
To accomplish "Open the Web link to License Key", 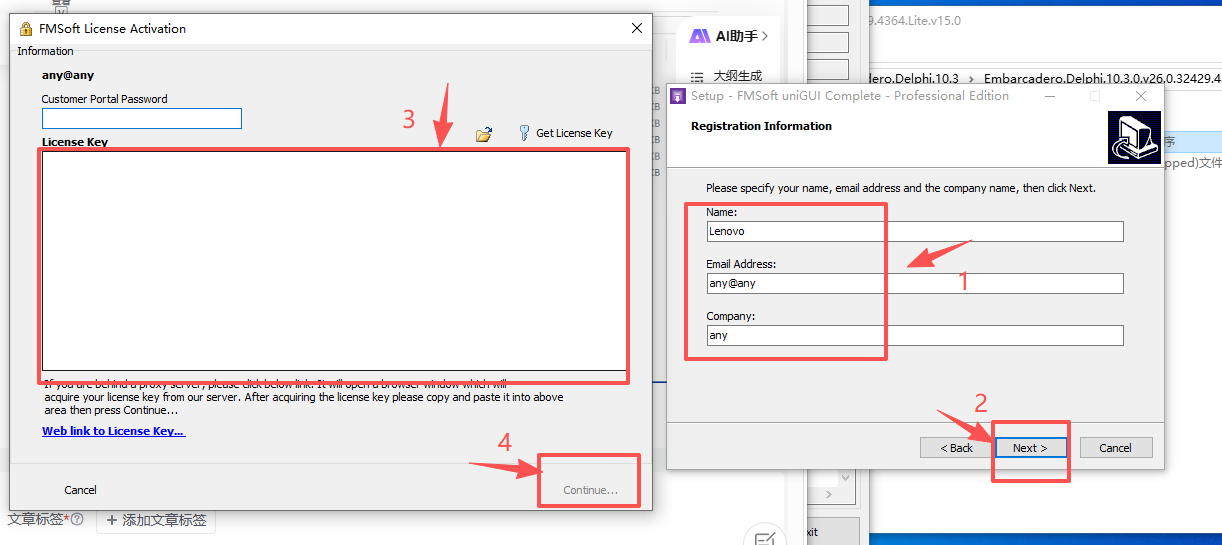I will click(x=113, y=431).
